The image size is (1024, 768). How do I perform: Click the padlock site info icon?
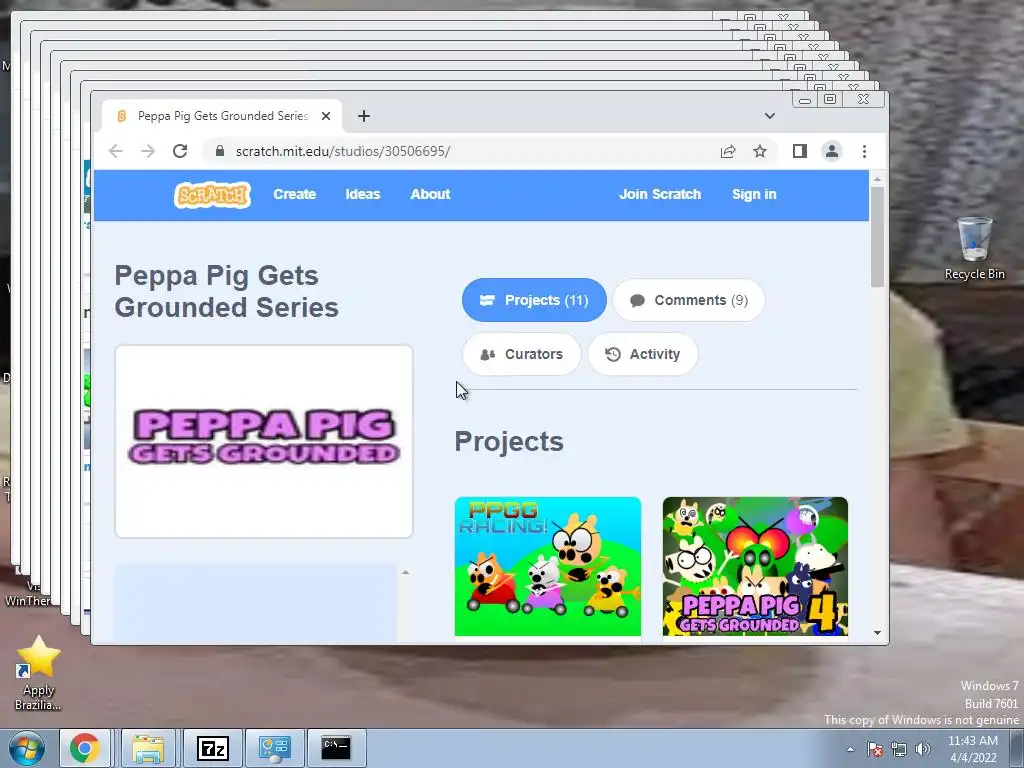pyautogui.click(x=220, y=152)
